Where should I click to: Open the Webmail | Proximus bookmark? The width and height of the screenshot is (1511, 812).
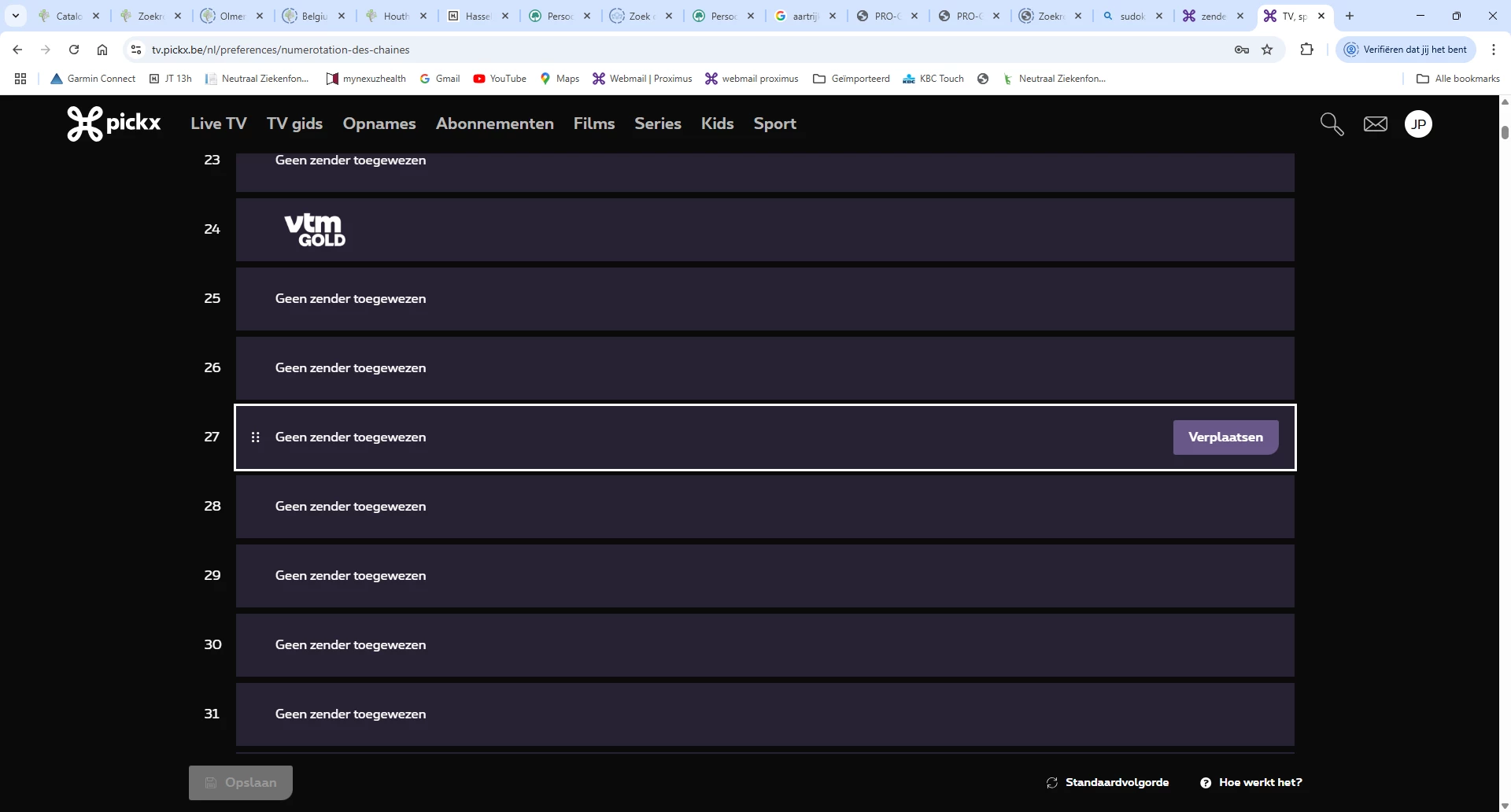coord(642,79)
